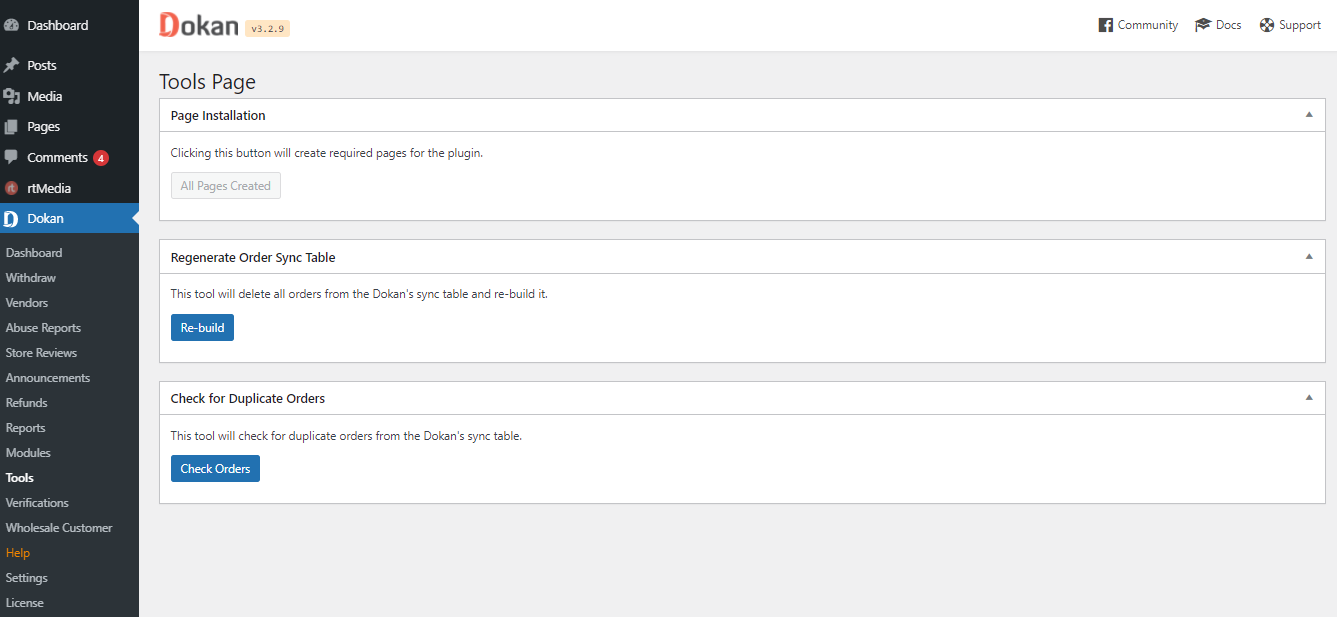The image size is (1337, 617).
Task: Click the Facebook Community icon
Action: [x=1106, y=25]
